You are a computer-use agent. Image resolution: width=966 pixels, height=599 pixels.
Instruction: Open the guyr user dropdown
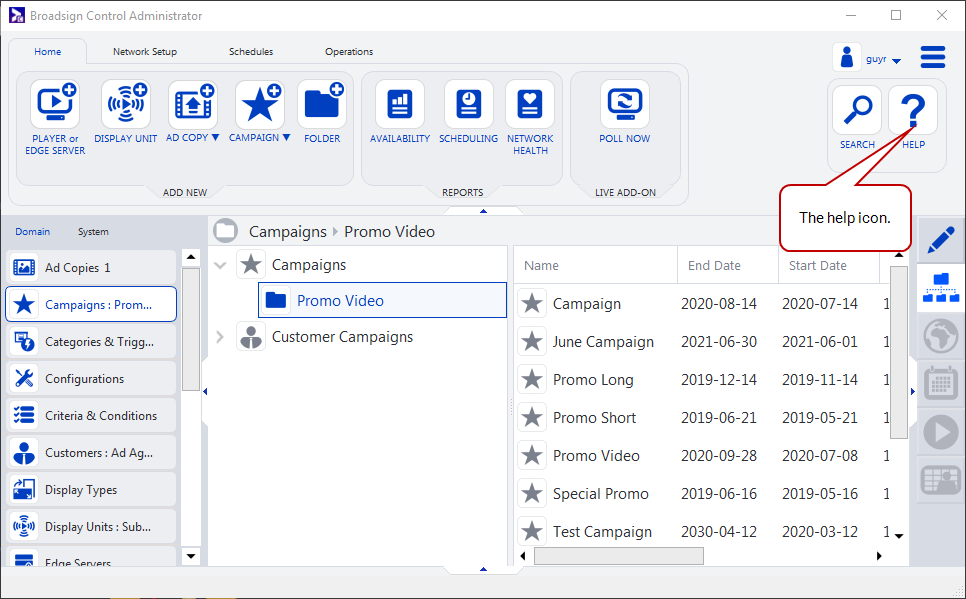(896, 60)
